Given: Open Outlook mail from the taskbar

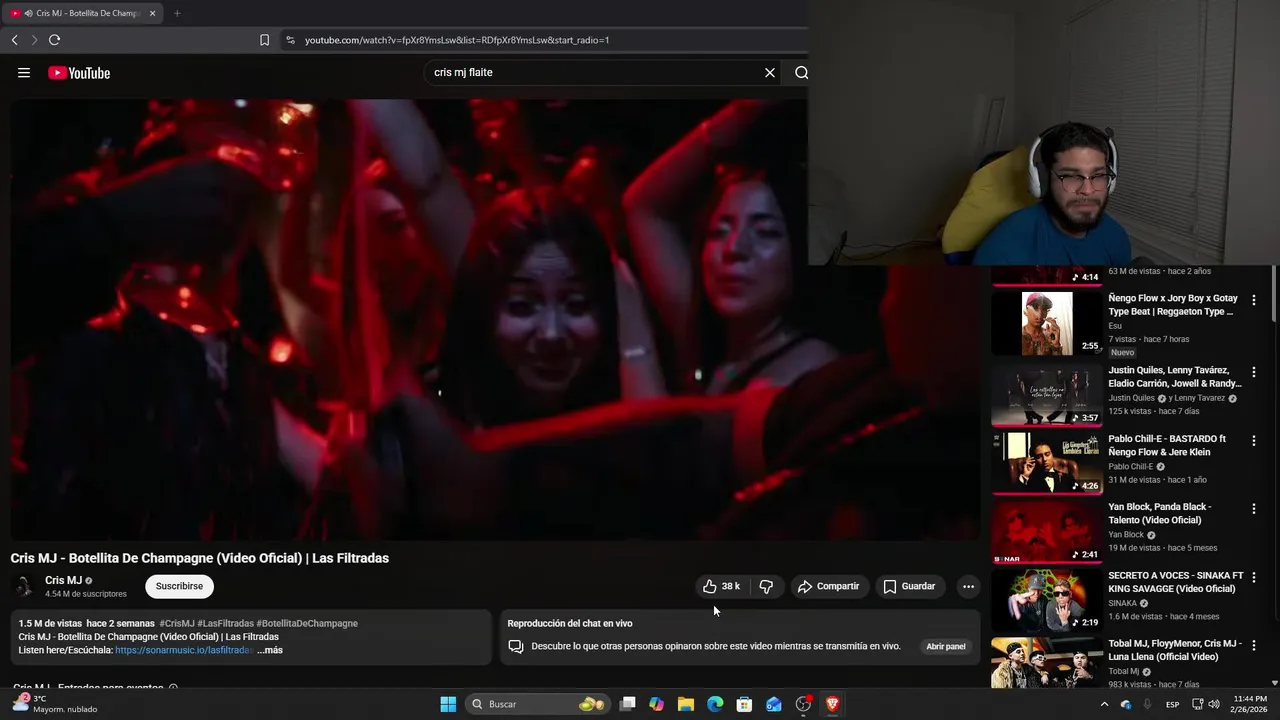Looking at the screenshot, I should pyautogui.click(x=774, y=704).
